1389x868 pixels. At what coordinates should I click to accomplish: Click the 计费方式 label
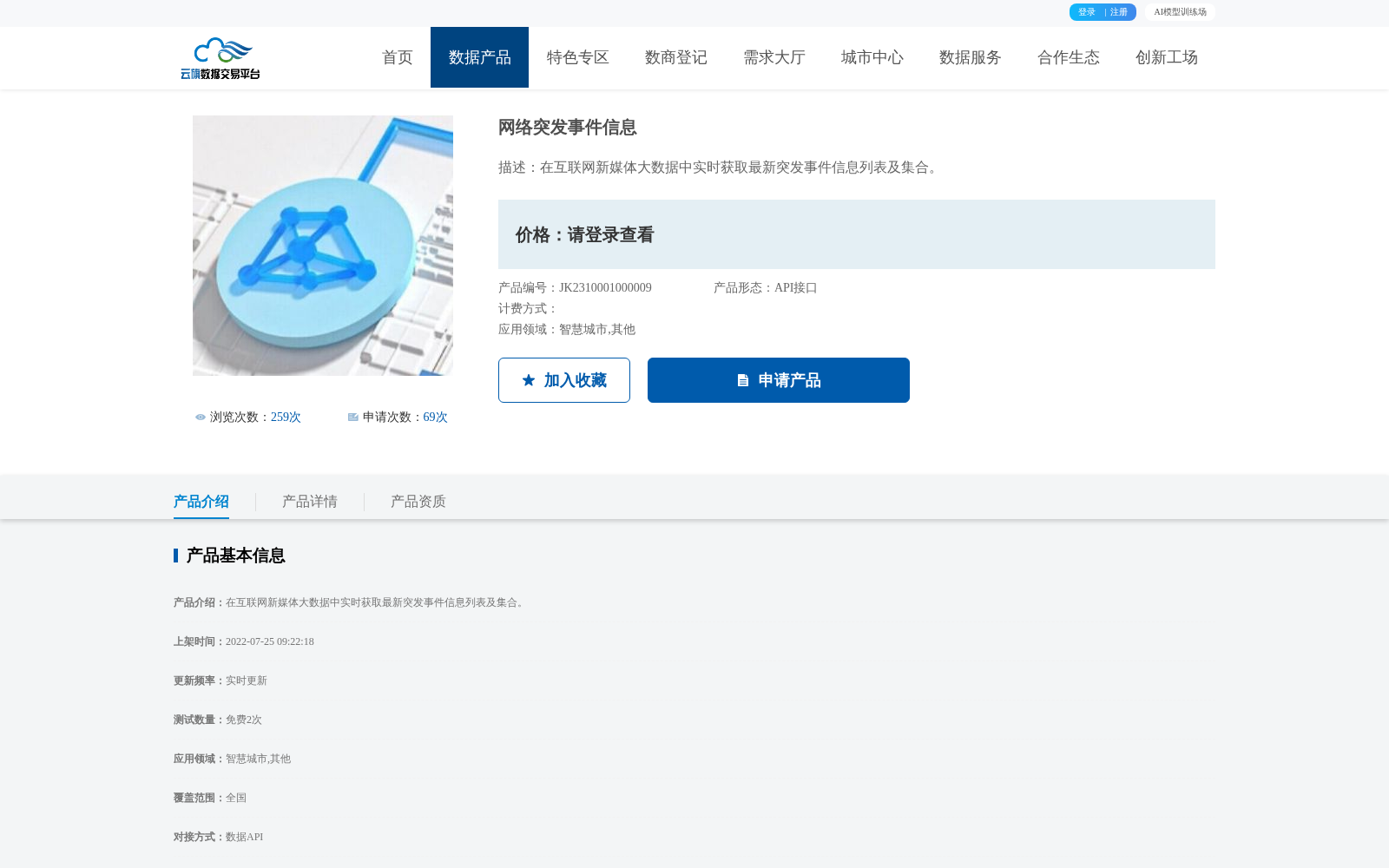click(x=528, y=309)
